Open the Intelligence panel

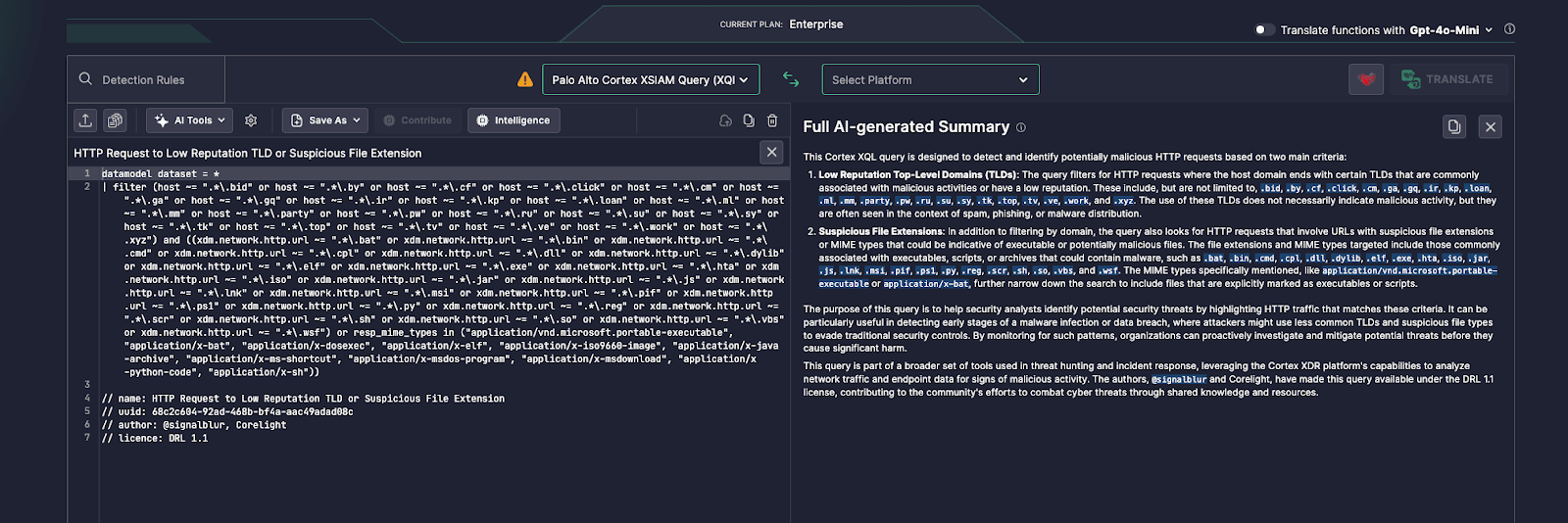[x=513, y=120]
